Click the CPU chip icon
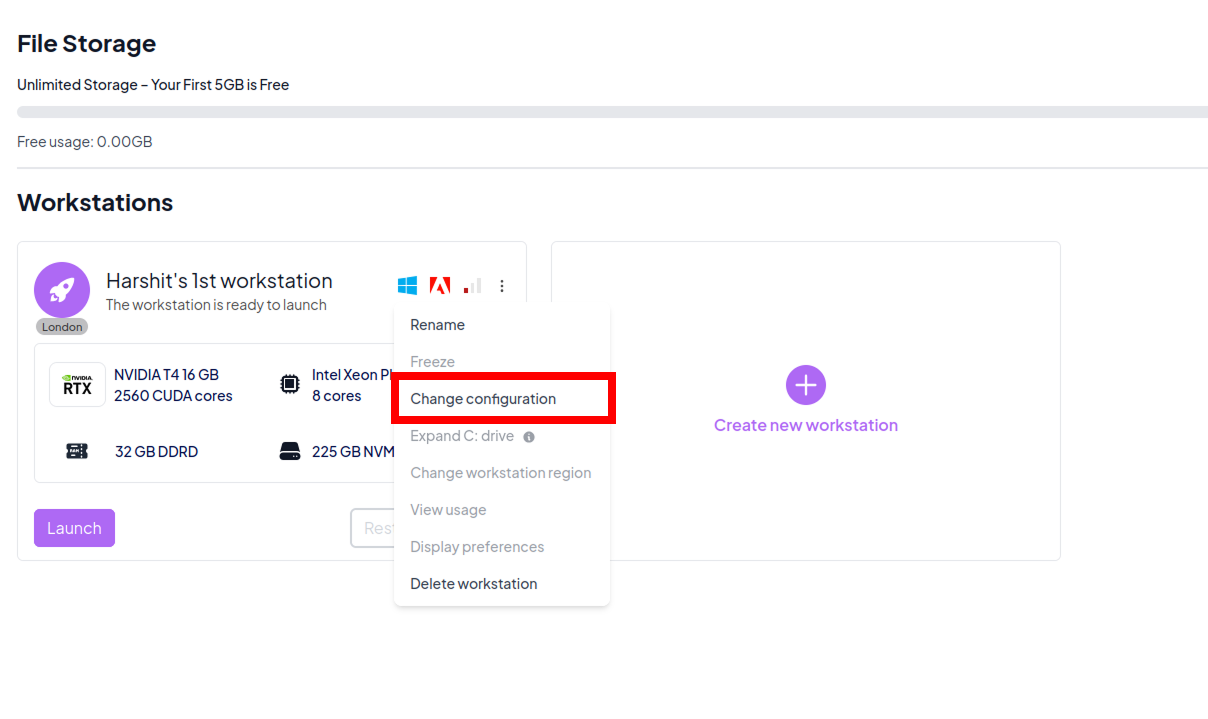This screenshot has width=1208, height=719. [x=289, y=384]
